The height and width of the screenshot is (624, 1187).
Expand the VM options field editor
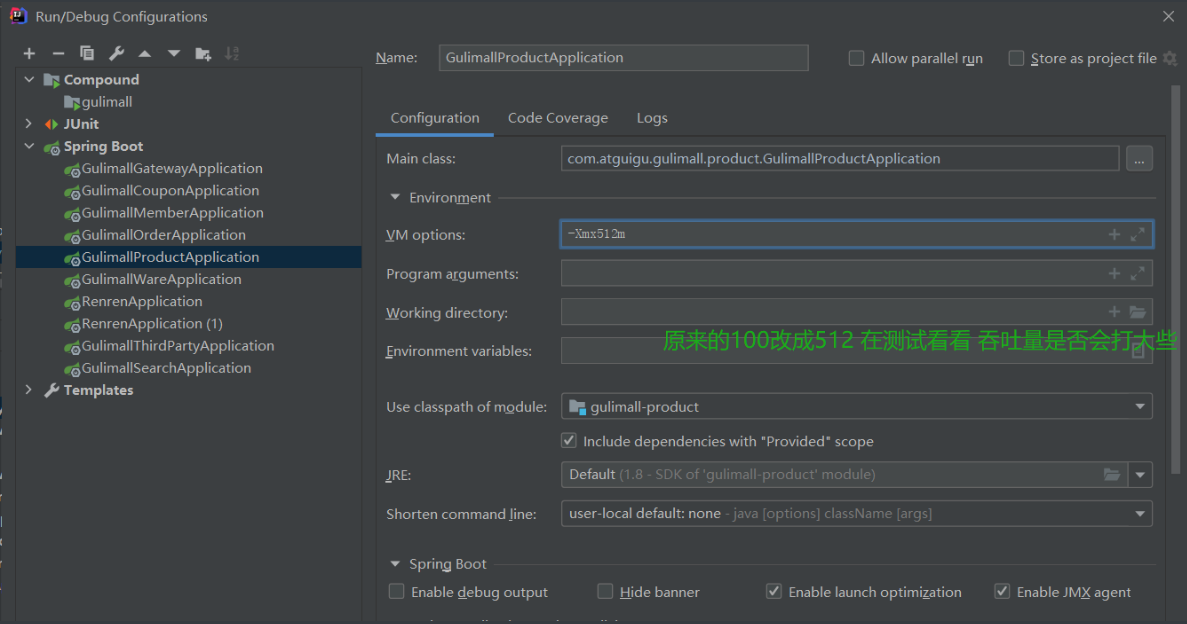click(x=1137, y=235)
